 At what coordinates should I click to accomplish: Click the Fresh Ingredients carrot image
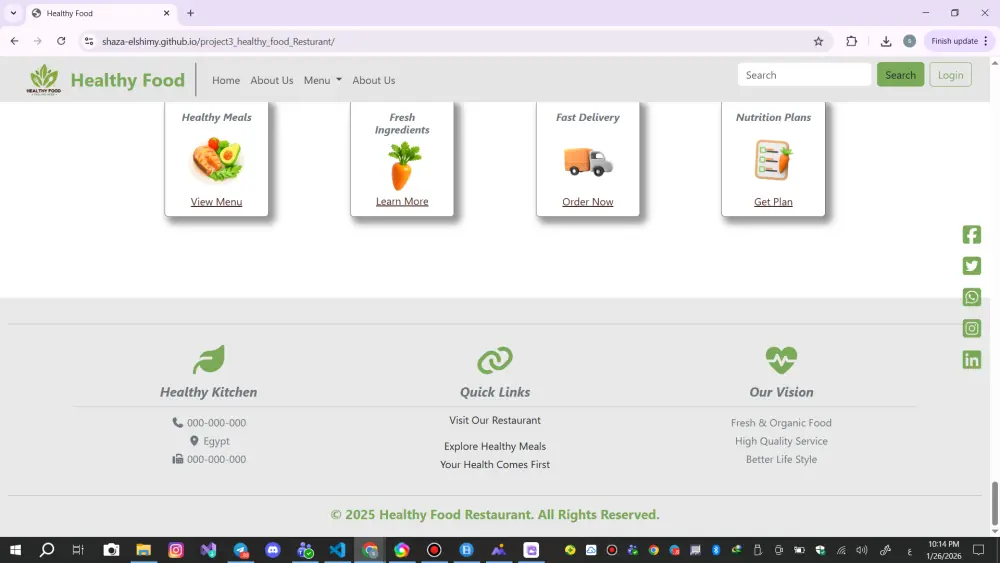[x=402, y=166]
